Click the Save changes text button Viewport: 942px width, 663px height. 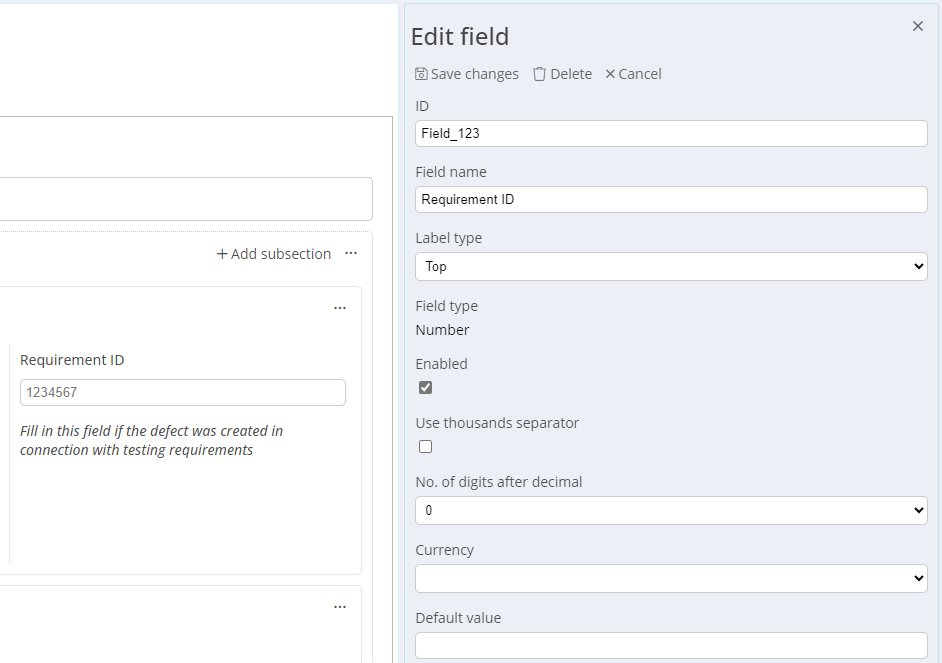[475, 74]
